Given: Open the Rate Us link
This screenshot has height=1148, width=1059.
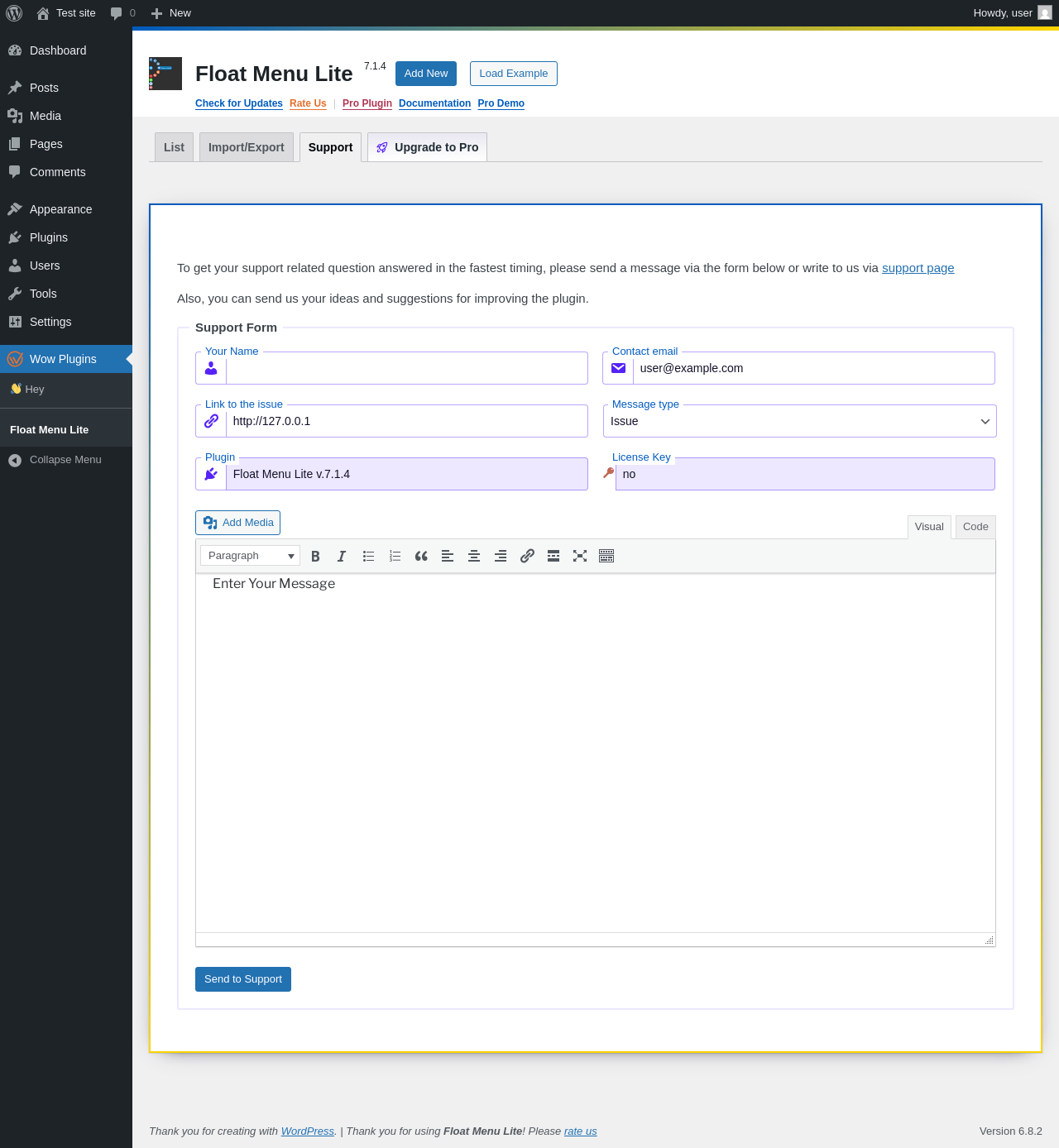Looking at the screenshot, I should pyautogui.click(x=308, y=103).
